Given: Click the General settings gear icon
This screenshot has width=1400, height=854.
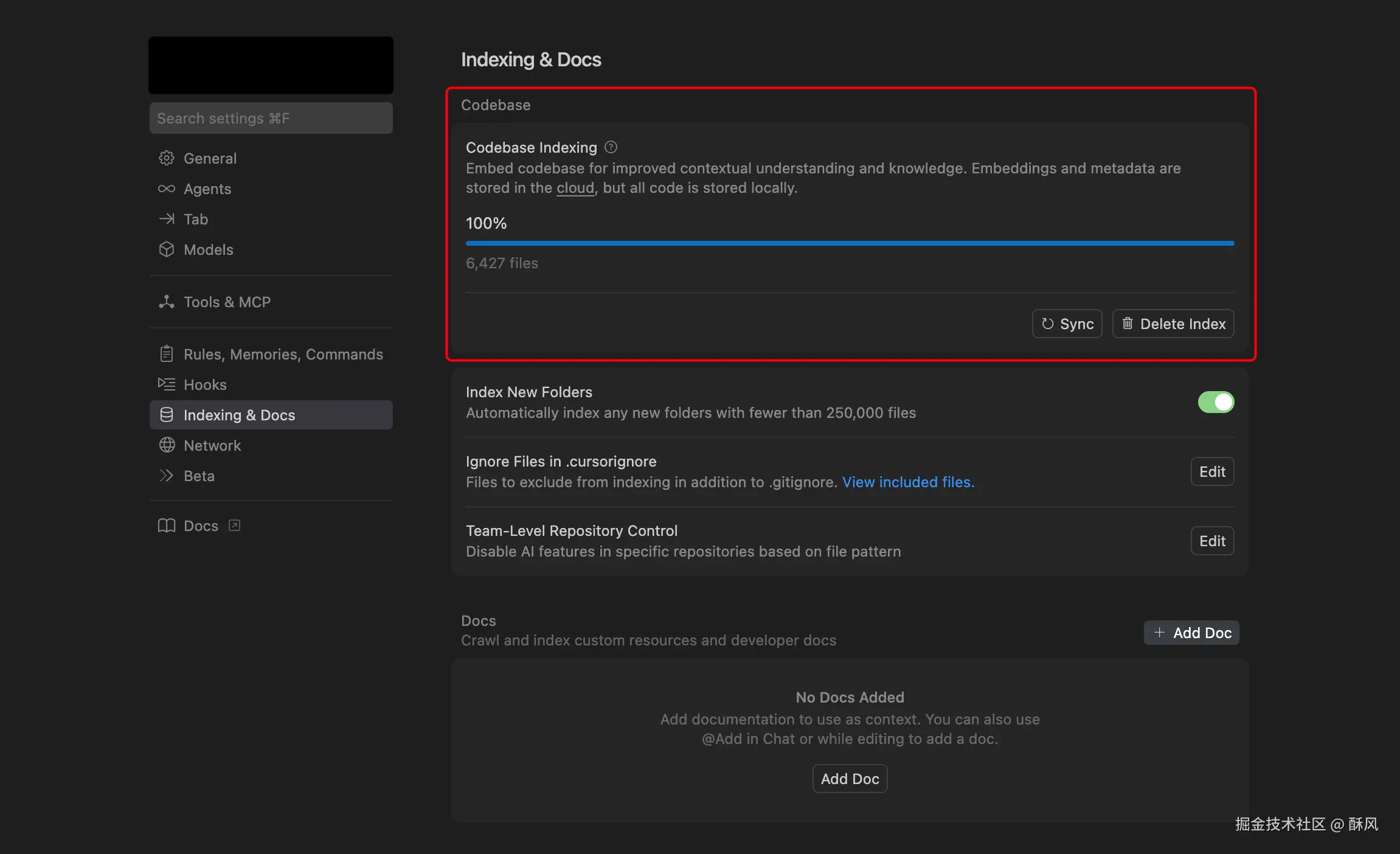Looking at the screenshot, I should click(x=167, y=158).
